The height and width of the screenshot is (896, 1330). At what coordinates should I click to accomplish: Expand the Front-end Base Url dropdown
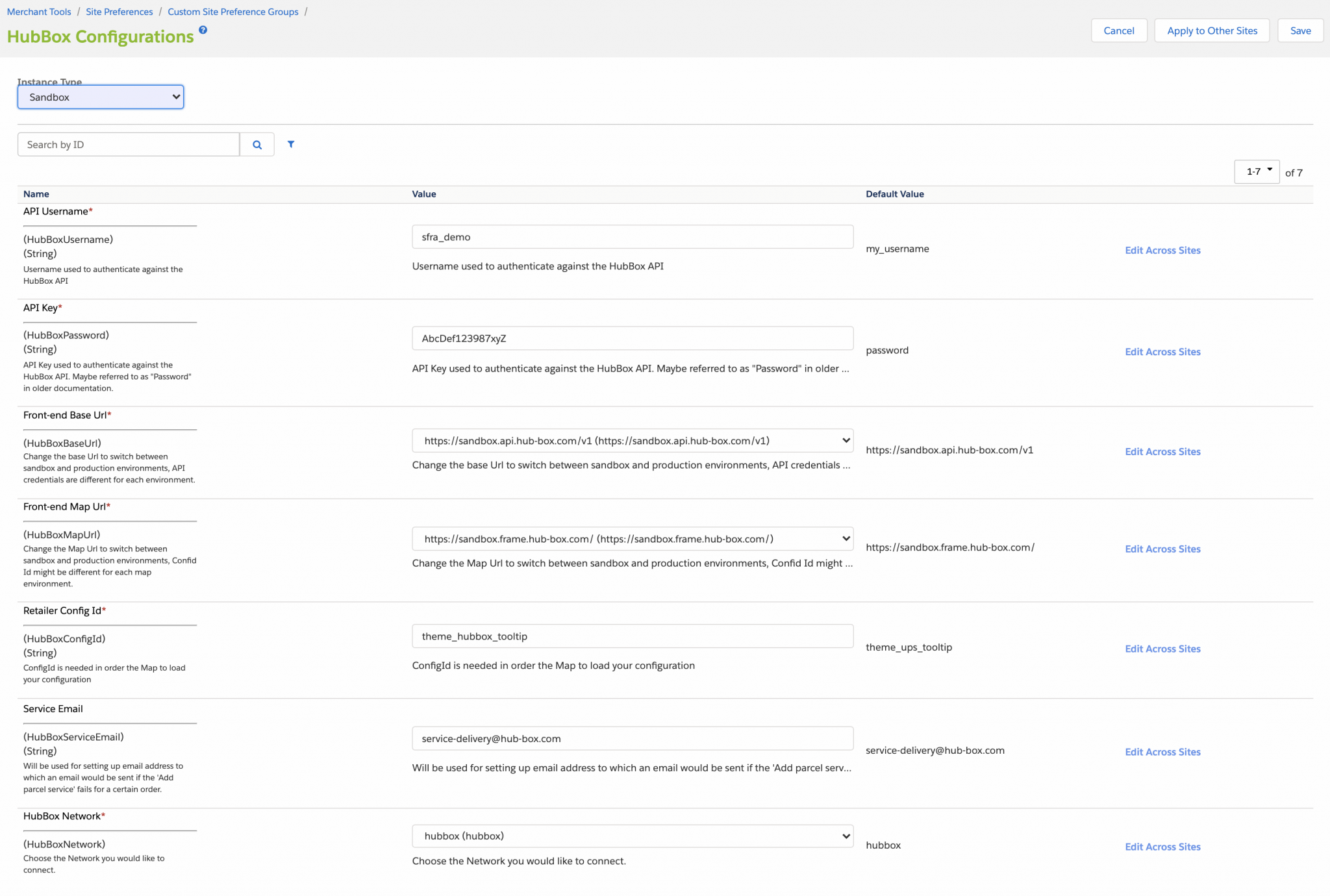pos(632,441)
